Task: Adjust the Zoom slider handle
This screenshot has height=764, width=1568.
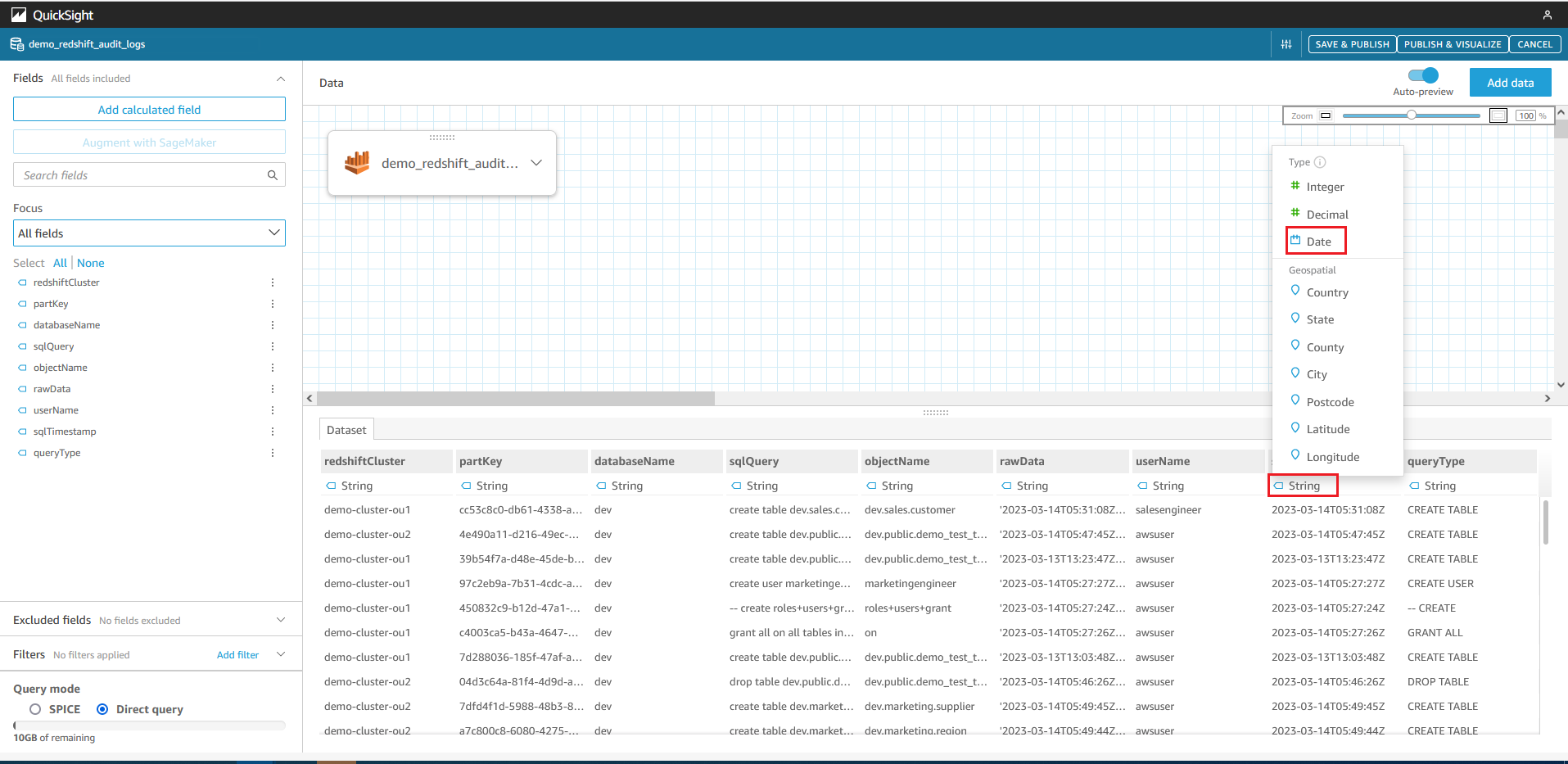Action: click(1412, 115)
